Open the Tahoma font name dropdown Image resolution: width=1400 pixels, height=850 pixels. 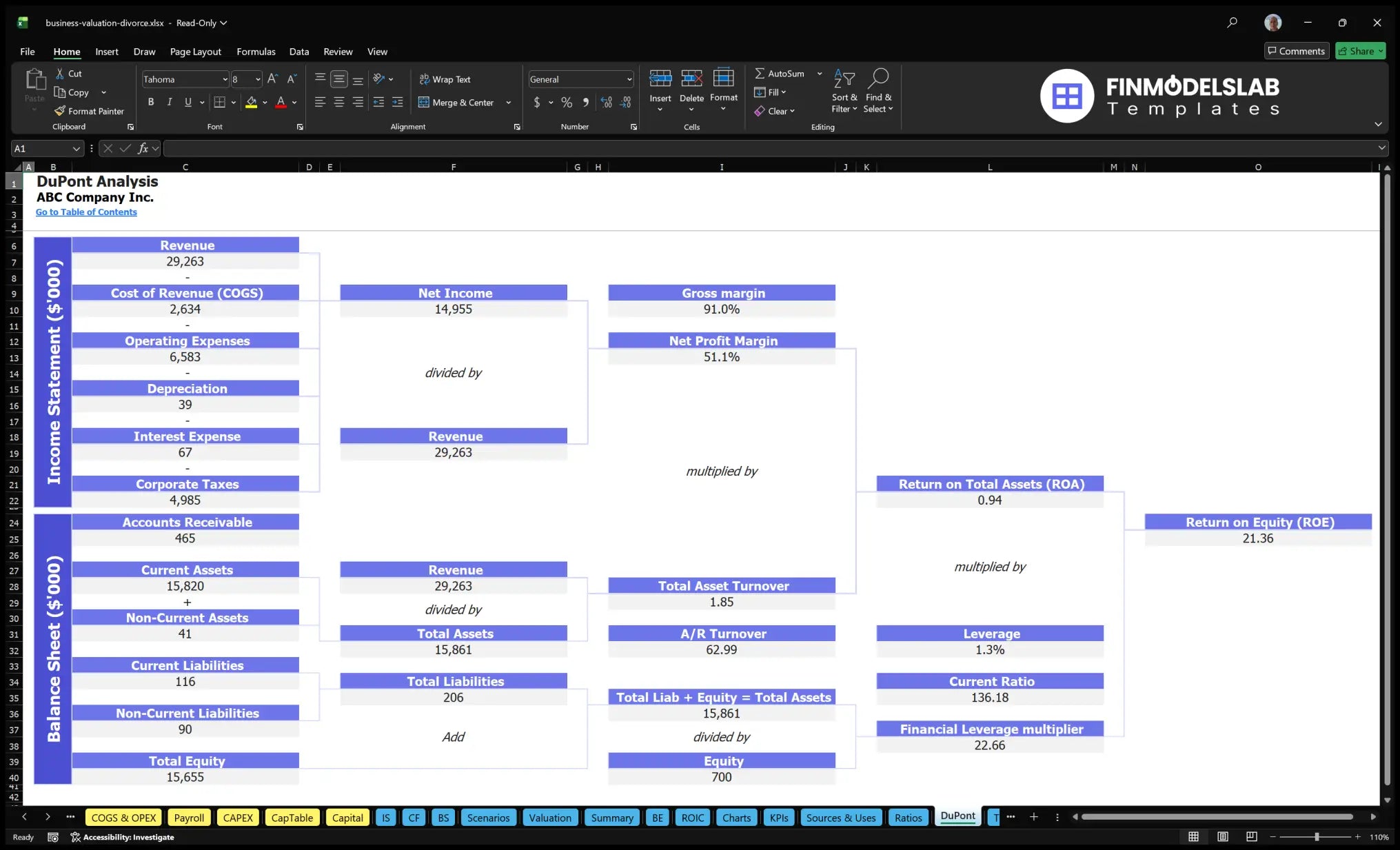click(x=225, y=79)
